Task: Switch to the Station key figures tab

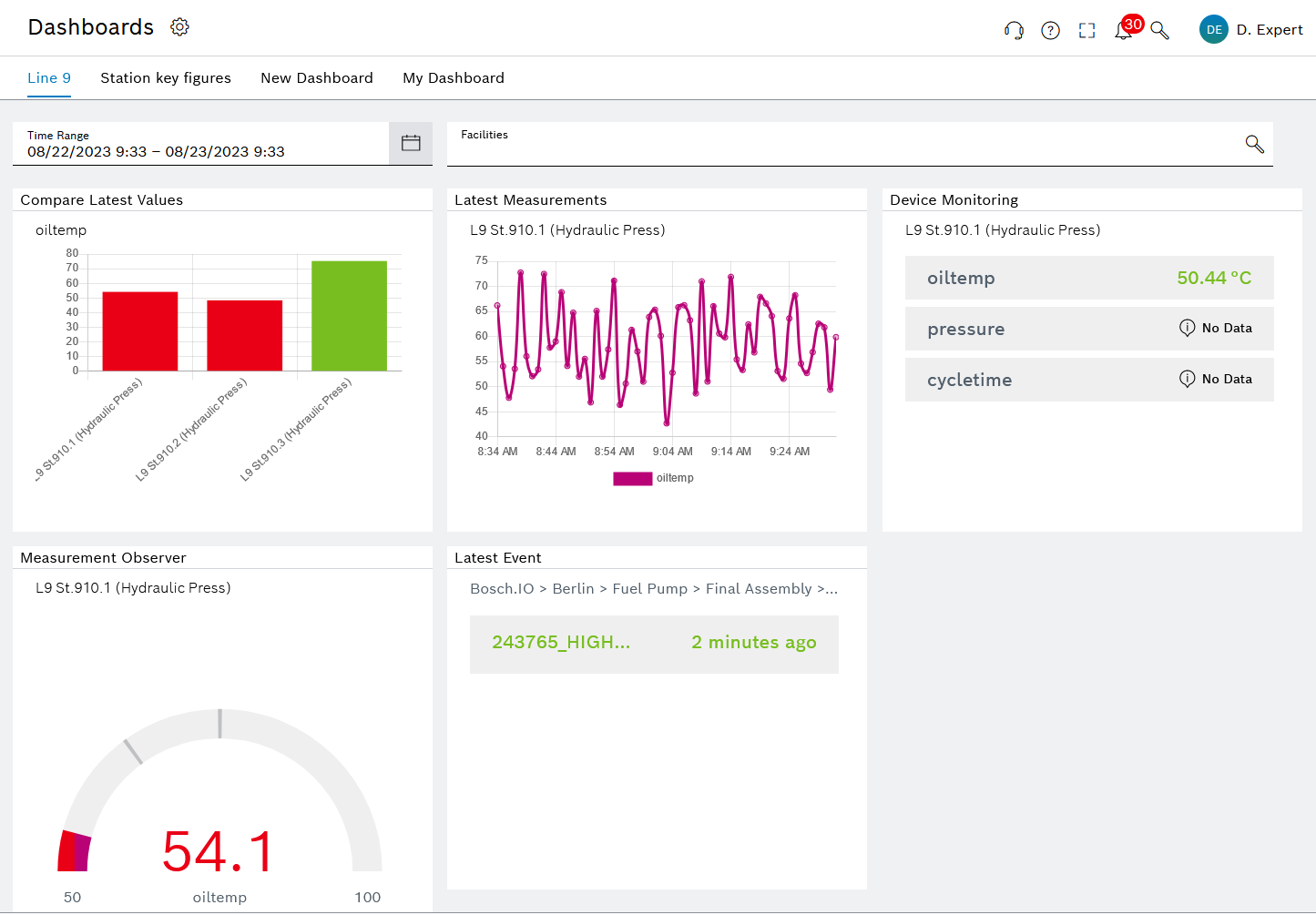Action: (x=166, y=77)
